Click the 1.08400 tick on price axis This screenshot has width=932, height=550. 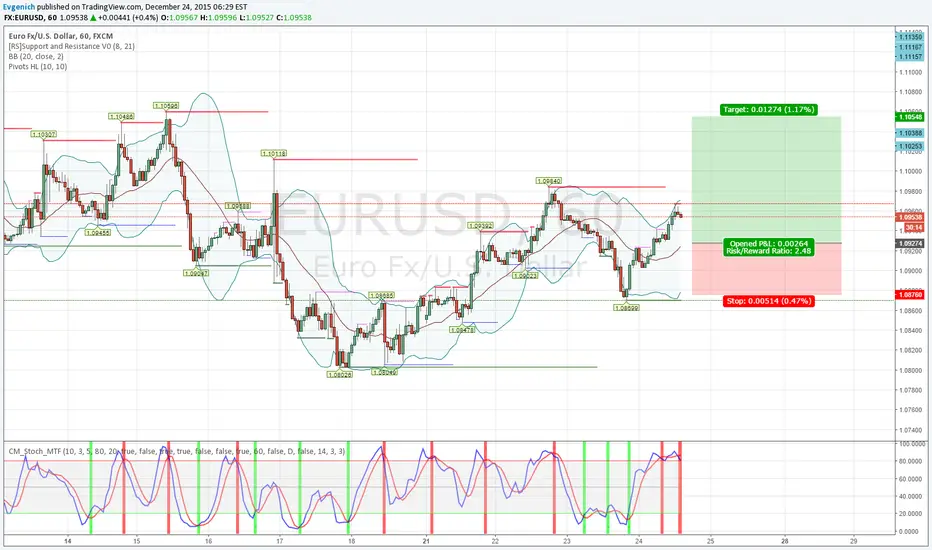click(911, 331)
